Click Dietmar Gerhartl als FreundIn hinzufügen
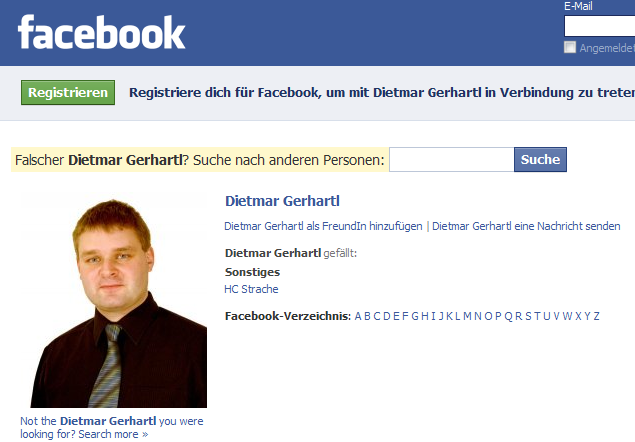Image resolution: width=635 pixels, height=442 pixels. tap(323, 226)
